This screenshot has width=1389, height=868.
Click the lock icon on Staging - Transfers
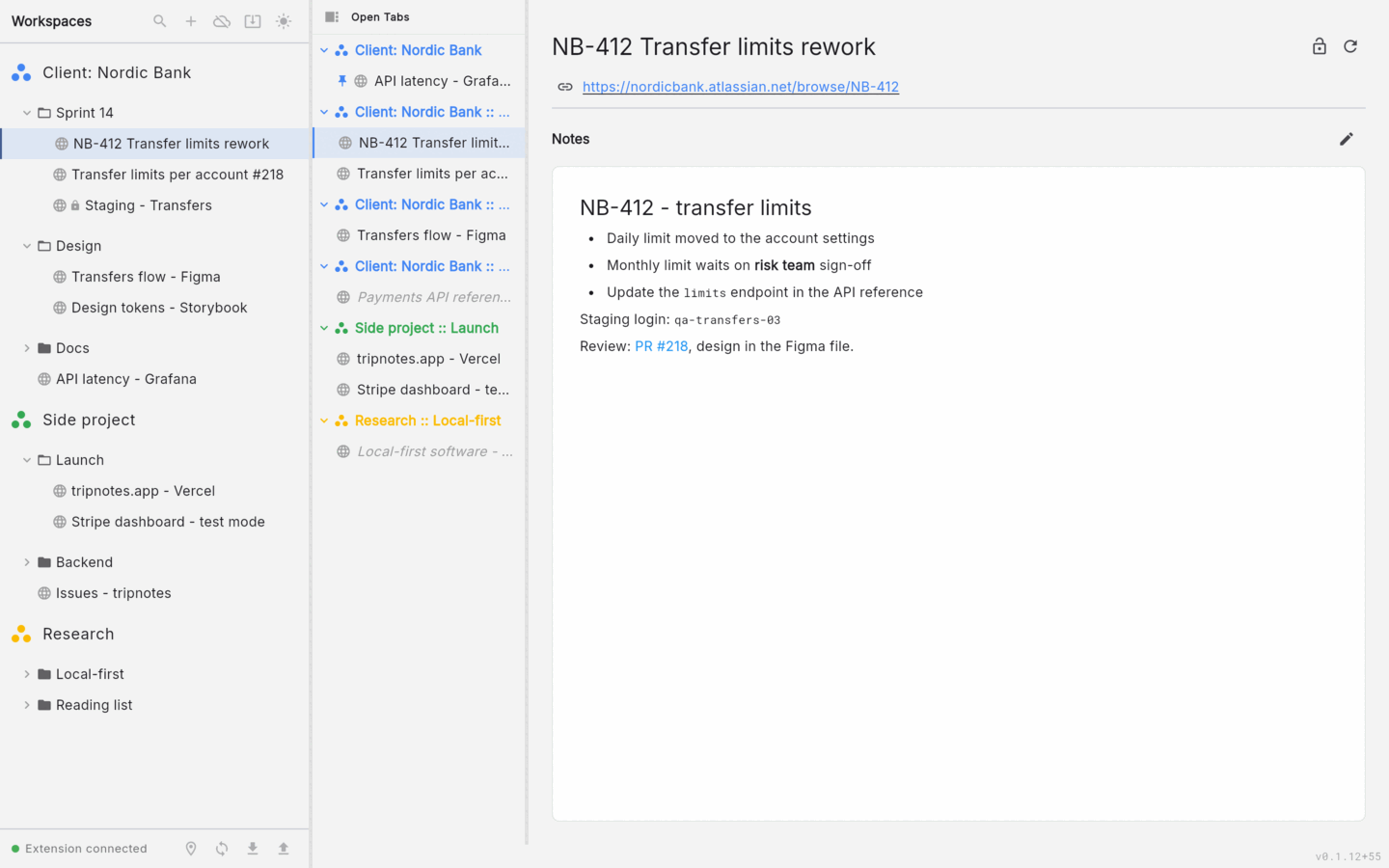[x=75, y=205]
